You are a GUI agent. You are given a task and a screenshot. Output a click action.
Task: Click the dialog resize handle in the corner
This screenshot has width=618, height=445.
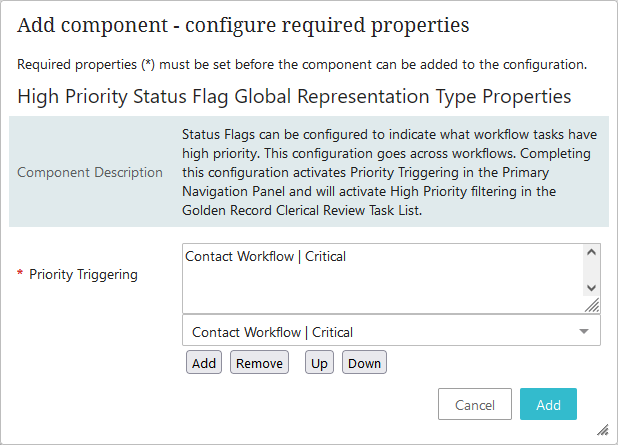[x=603, y=429]
